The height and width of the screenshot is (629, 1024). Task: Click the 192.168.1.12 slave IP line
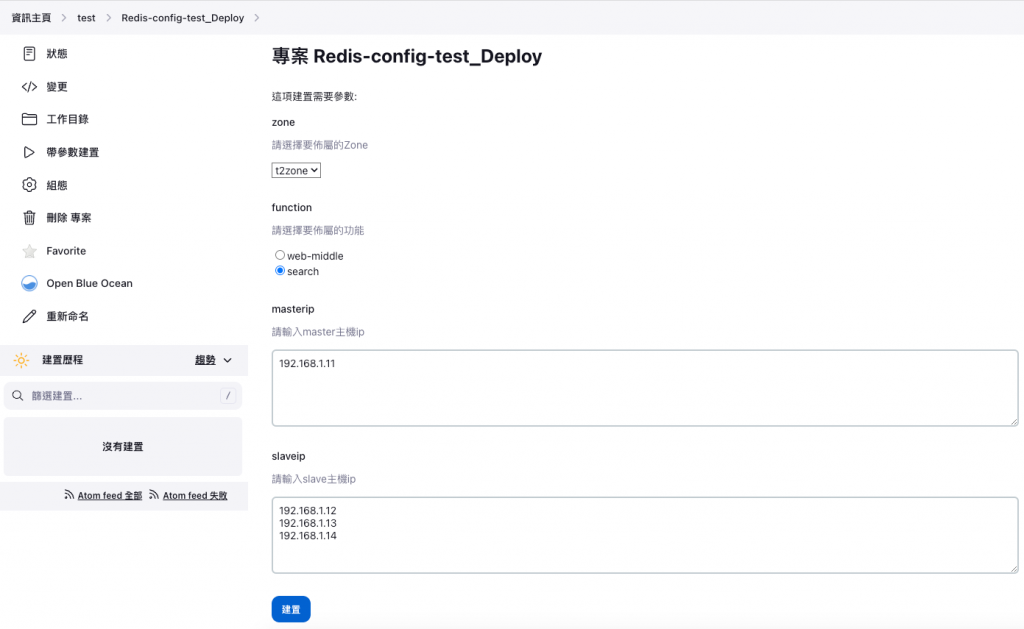pyautogui.click(x=308, y=510)
